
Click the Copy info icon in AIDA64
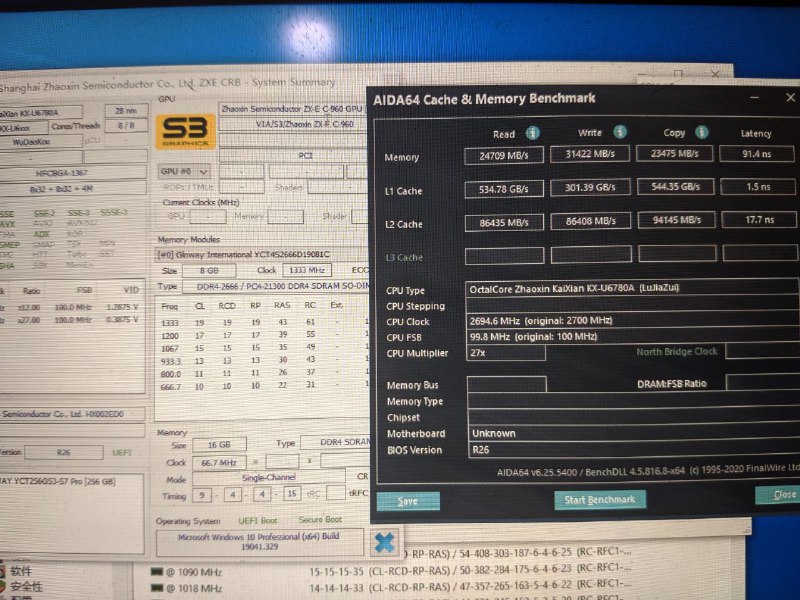click(x=702, y=132)
